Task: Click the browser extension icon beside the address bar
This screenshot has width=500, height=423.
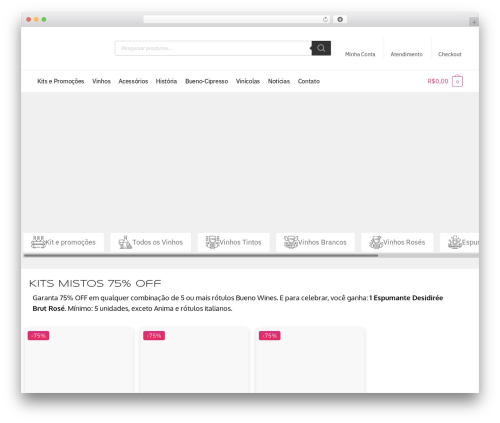Action: tap(340, 20)
